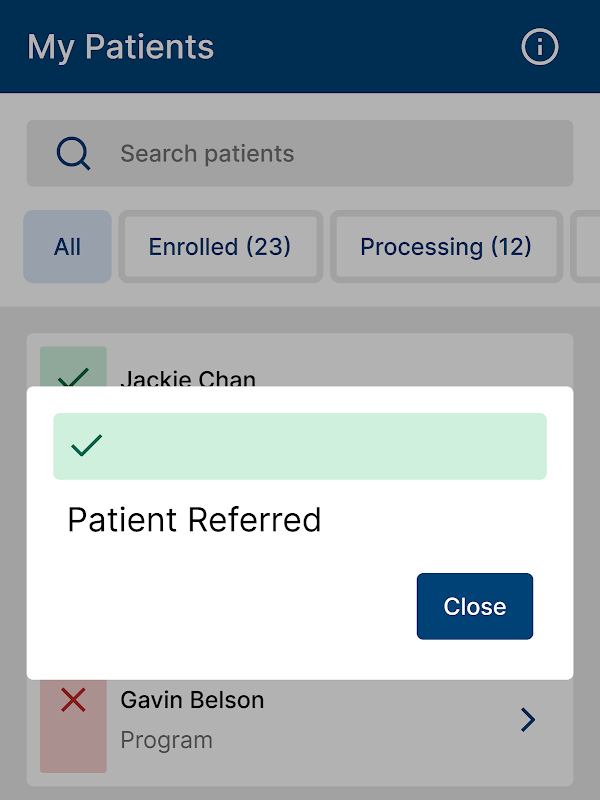Viewport: 600px width, 800px height.
Task: Select the partially visible tab after Processing
Action: (x=587, y=246)
